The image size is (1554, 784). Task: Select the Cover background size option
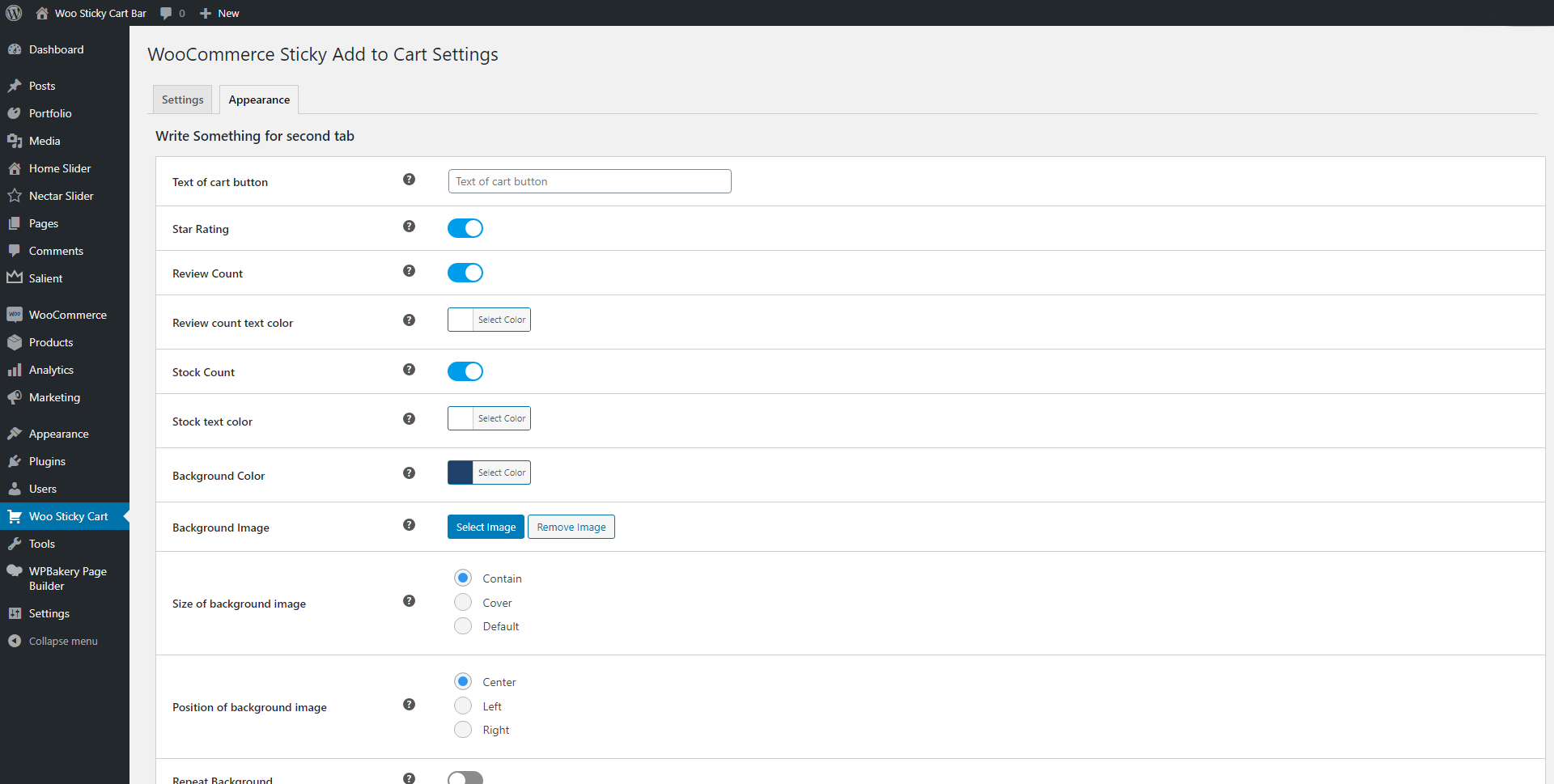point(463,602)
